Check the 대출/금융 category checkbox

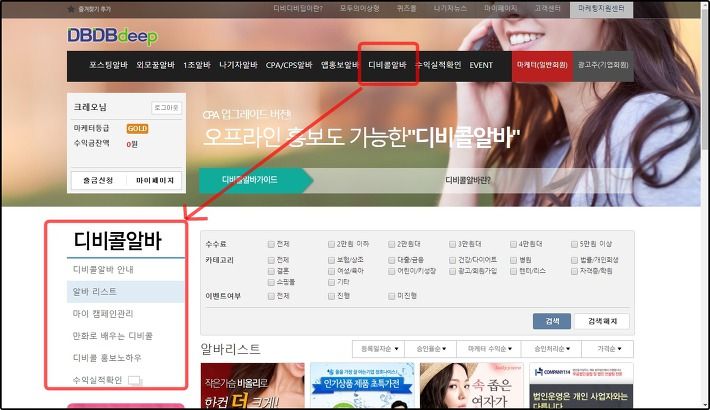coord(392,260)
